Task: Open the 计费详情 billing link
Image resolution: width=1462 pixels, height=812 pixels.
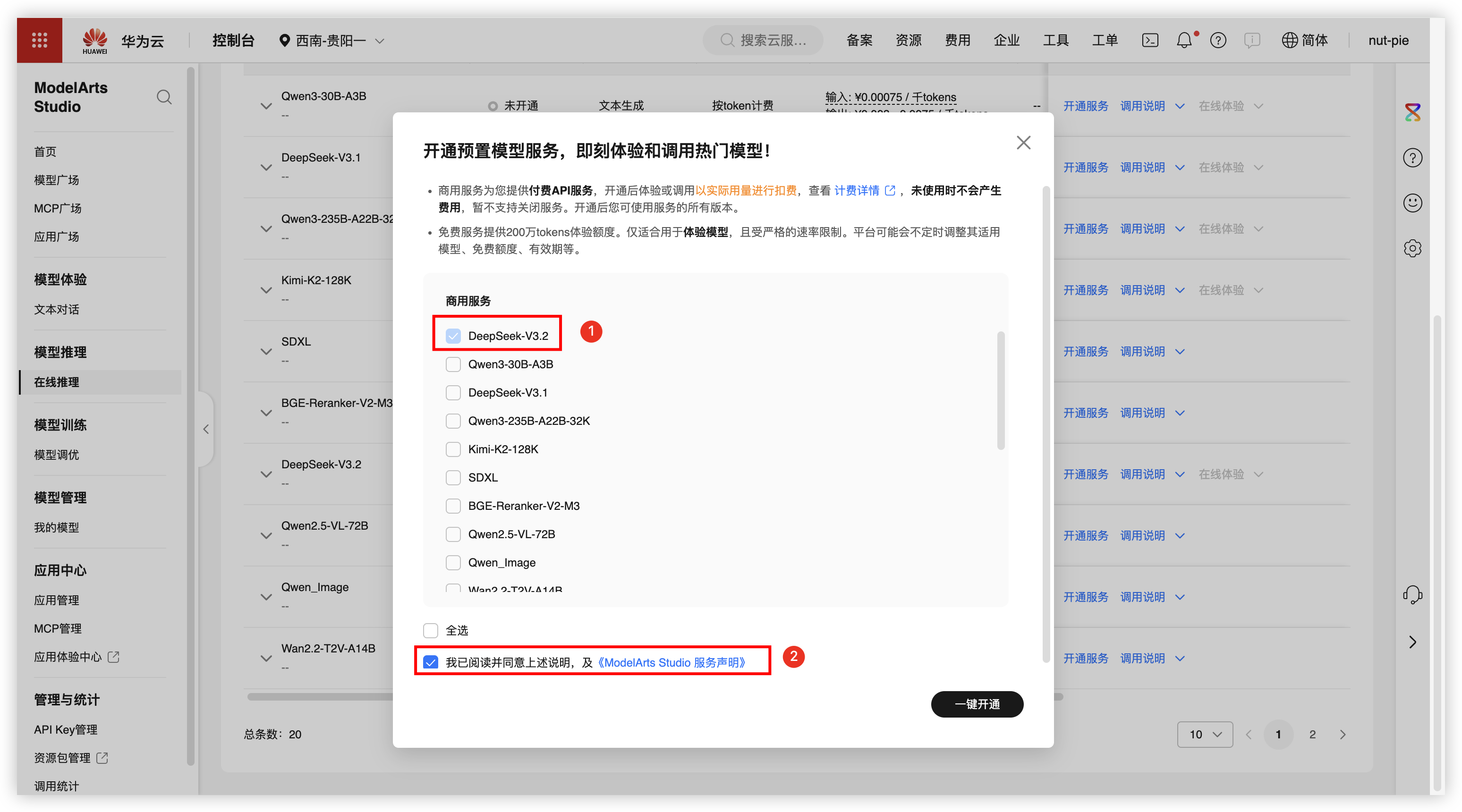Action: (857, 191)
